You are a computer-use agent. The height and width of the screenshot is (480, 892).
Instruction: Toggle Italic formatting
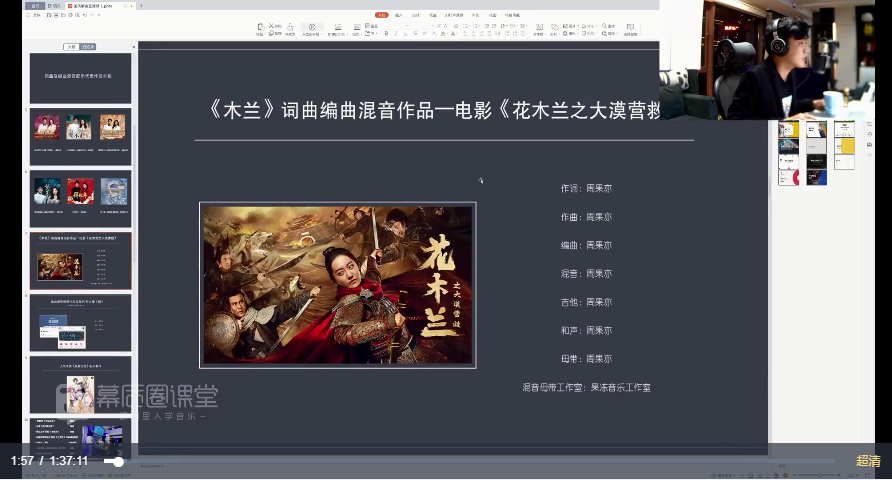pyautogui.click(x=396, y=33)
